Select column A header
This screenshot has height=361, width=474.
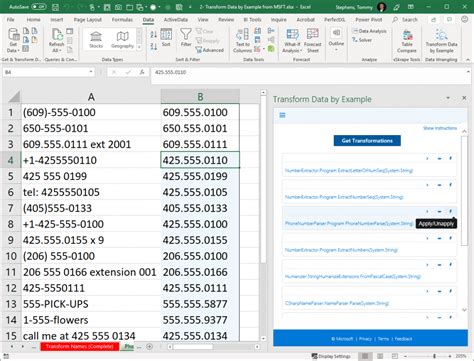91,97
